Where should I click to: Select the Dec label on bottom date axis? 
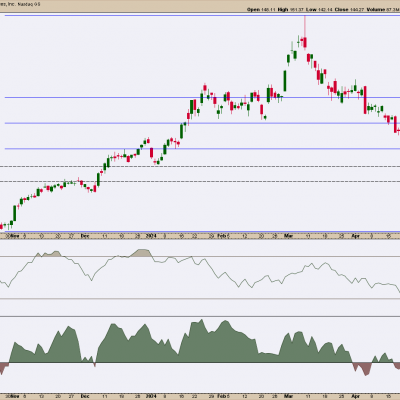click(x=85, y=396)
